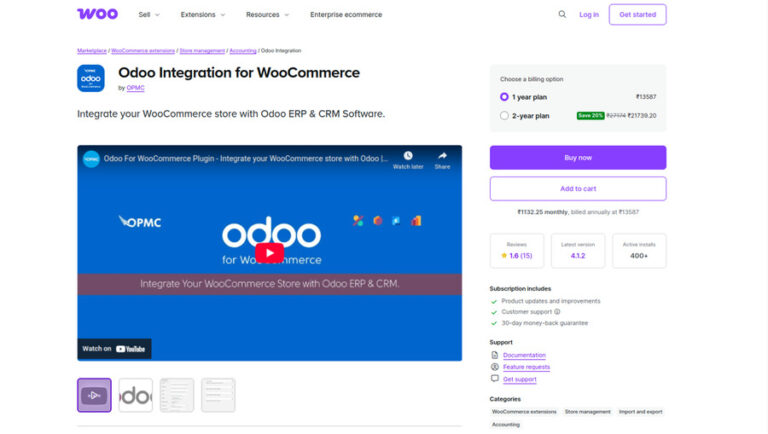Open Enterprise ecommerce page

point(346,15)
